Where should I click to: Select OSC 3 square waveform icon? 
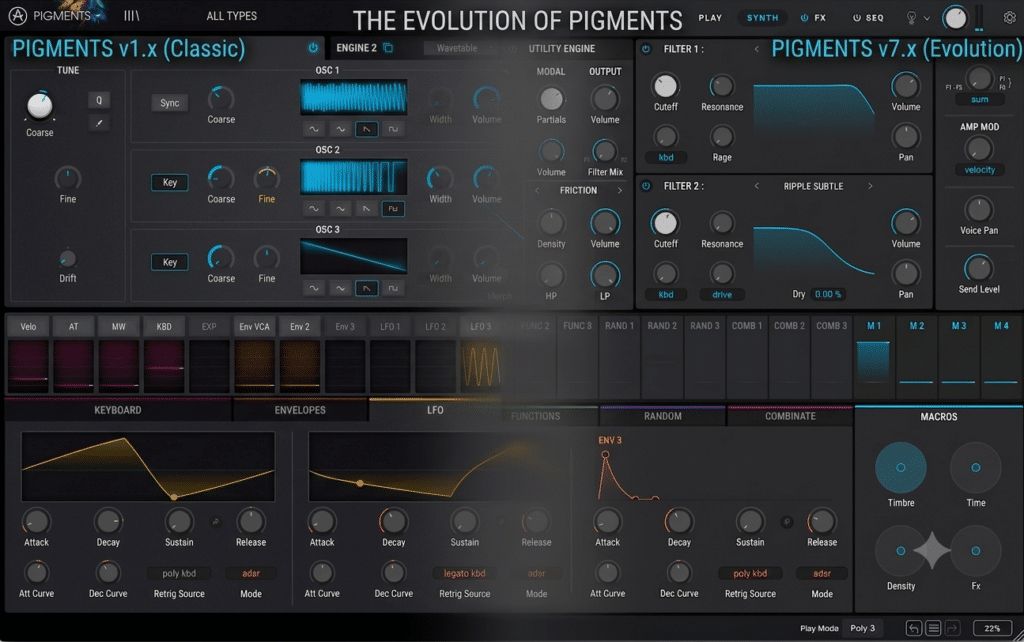pos(392,288)
